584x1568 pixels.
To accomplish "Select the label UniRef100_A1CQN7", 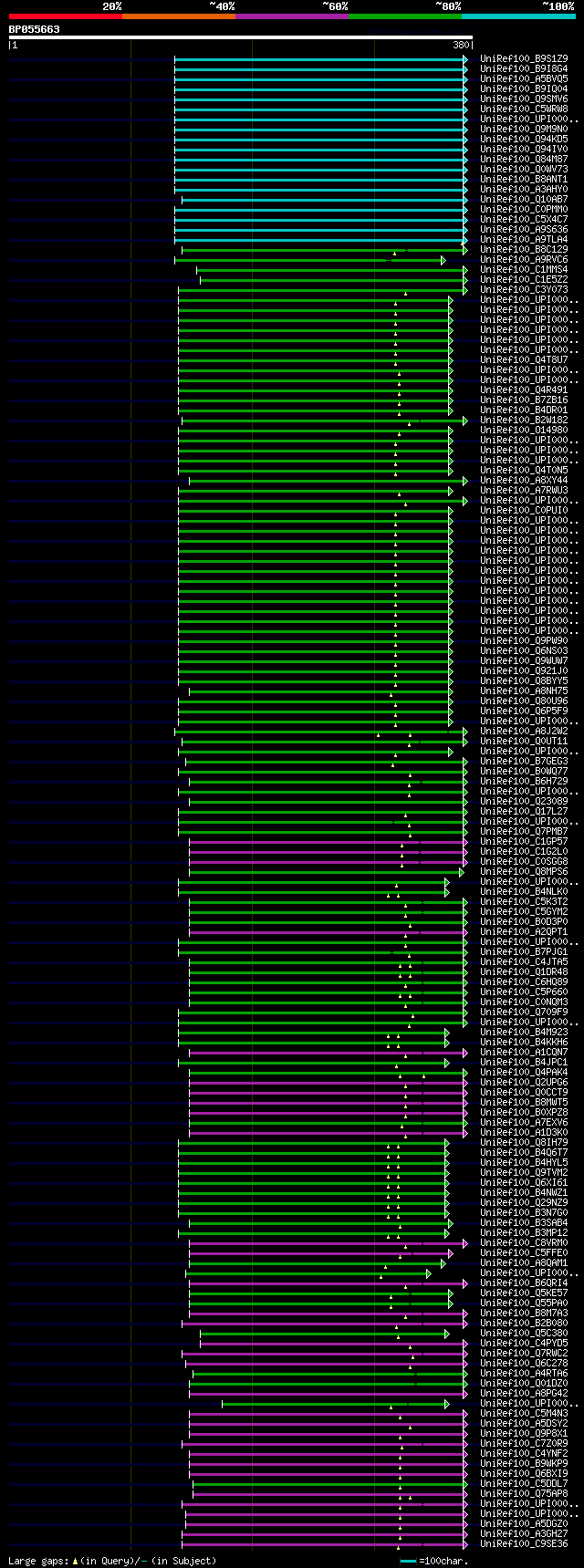I will point(524,1052).
